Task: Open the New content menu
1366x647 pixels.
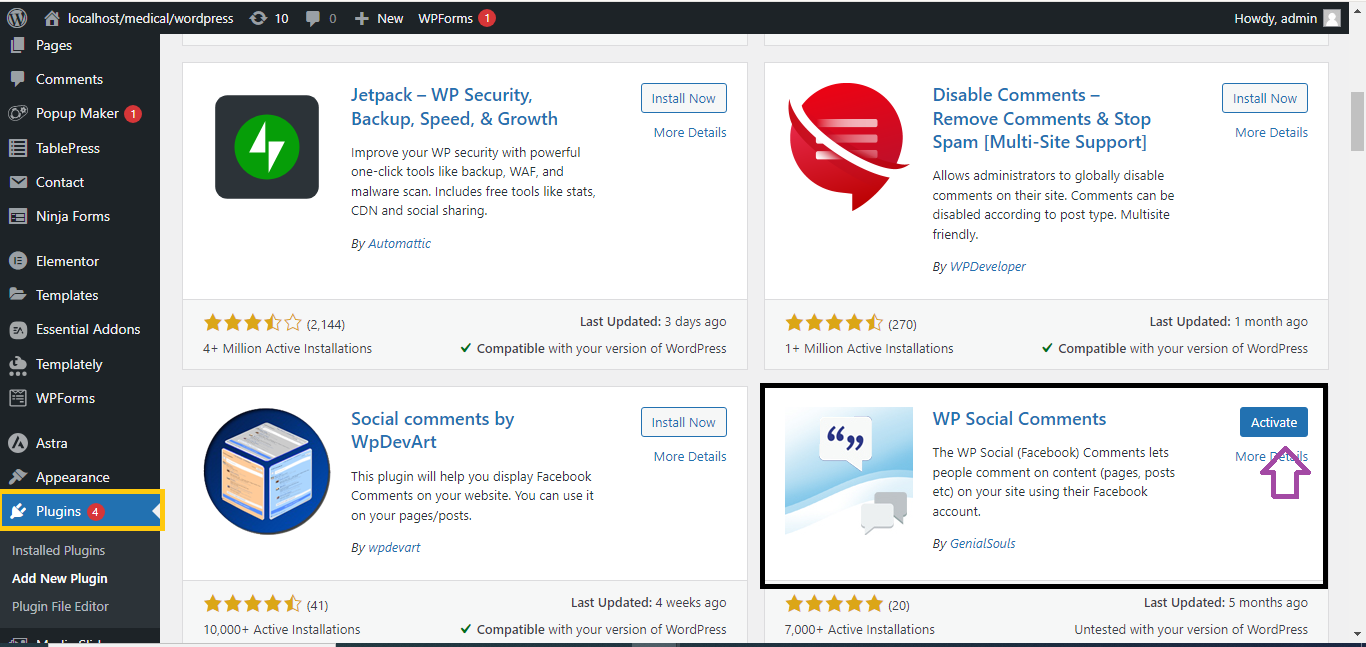Action: 379,18
